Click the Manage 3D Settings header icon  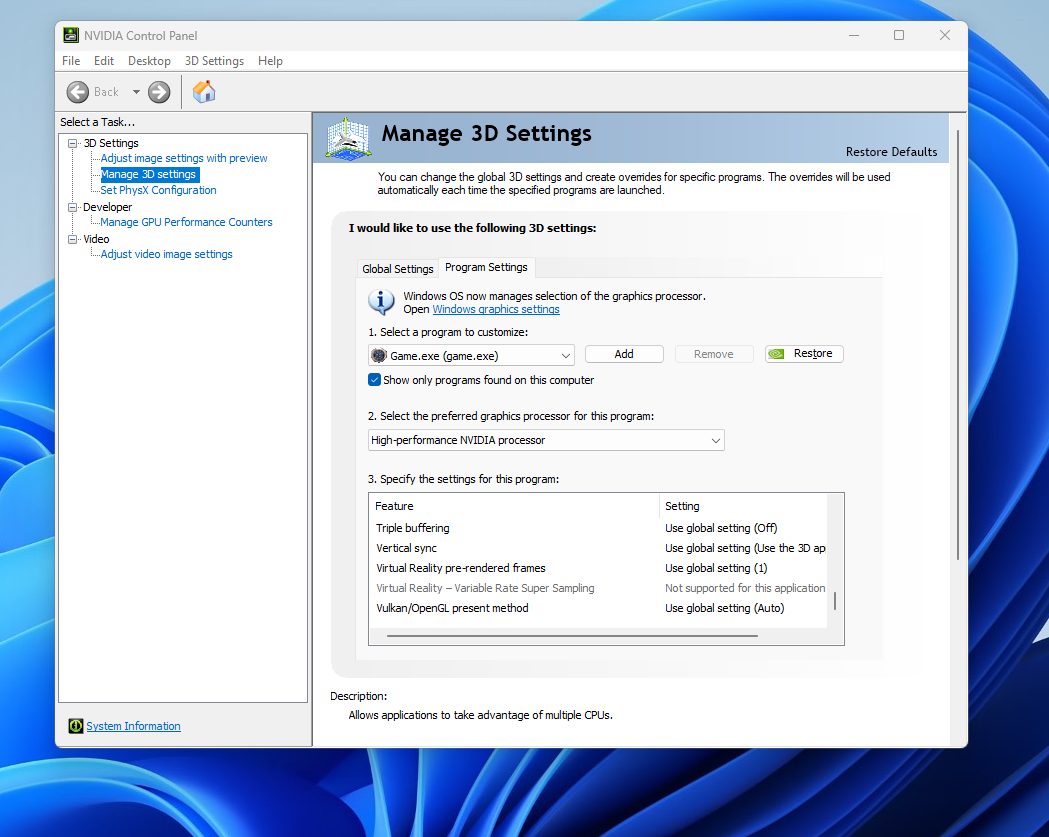tap(348, 138)
